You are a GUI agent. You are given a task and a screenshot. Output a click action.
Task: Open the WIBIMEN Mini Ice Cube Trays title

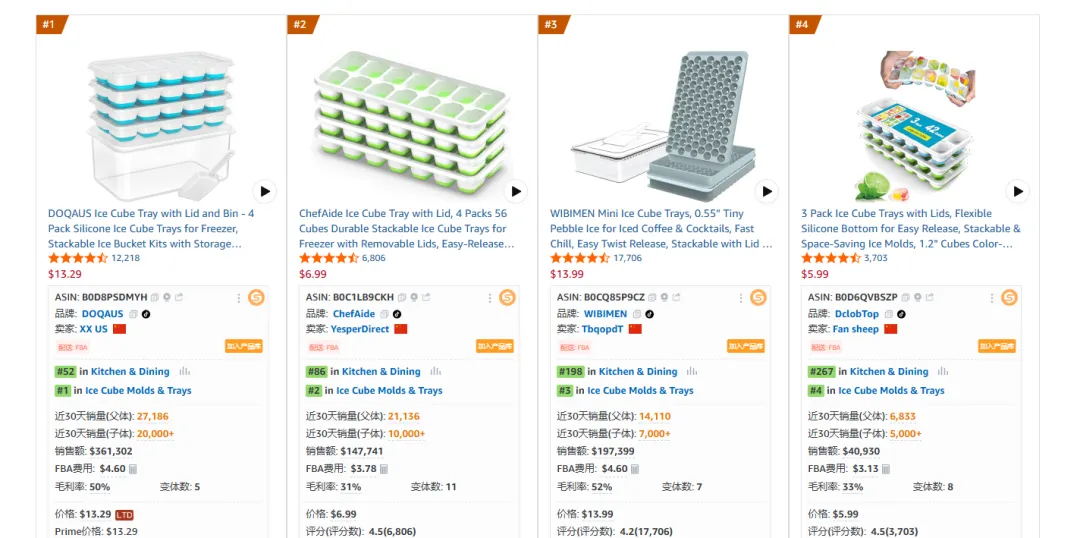coord(661,228)
